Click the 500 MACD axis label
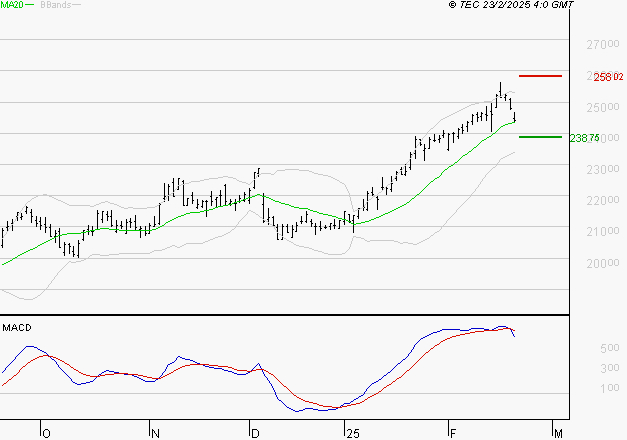627x440 pixels. (x=610, y=348)
